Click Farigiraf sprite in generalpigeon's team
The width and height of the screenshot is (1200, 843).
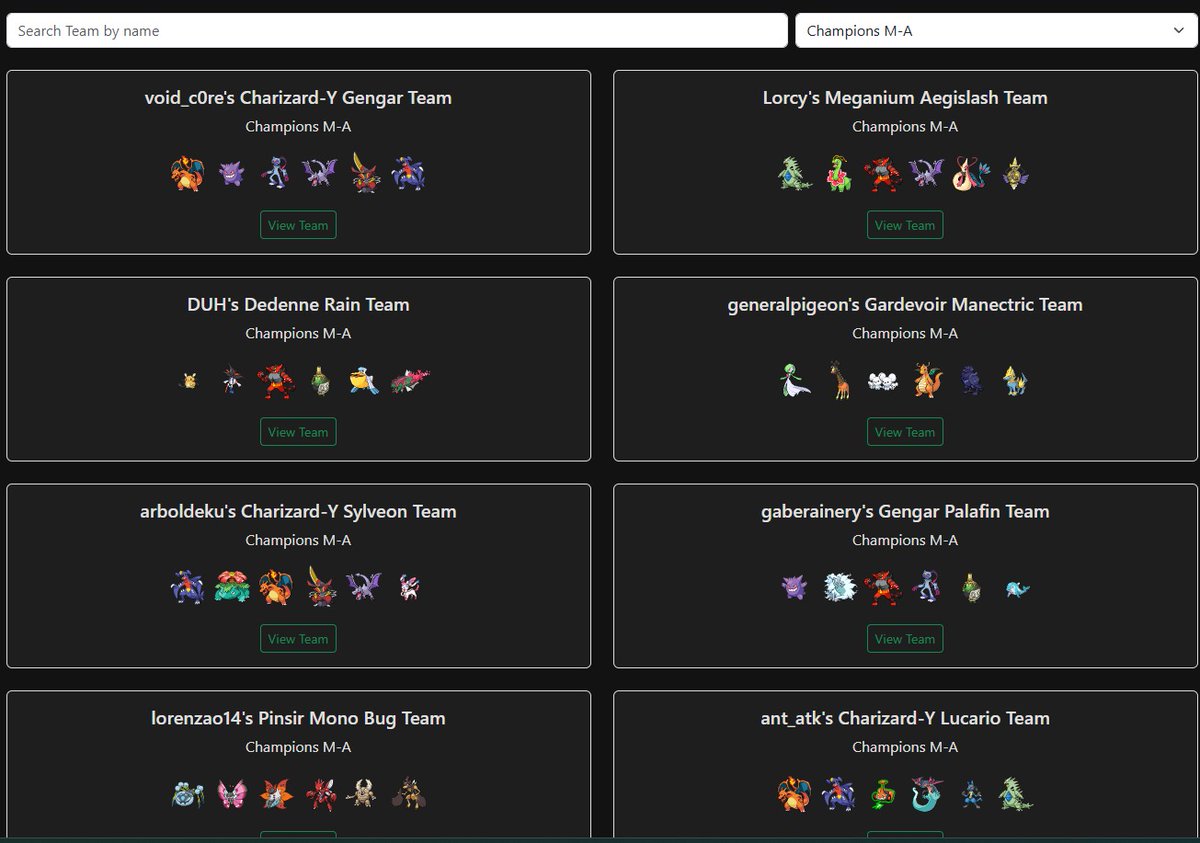[839, 380]
